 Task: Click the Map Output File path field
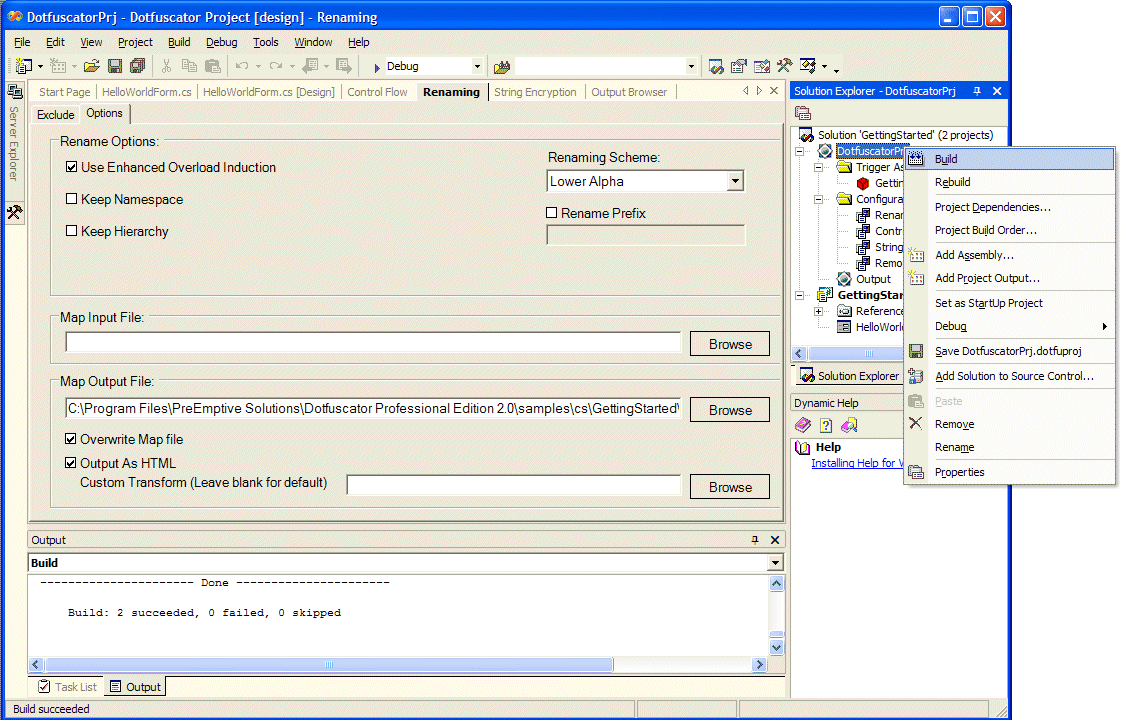click(x=373, y=409)
